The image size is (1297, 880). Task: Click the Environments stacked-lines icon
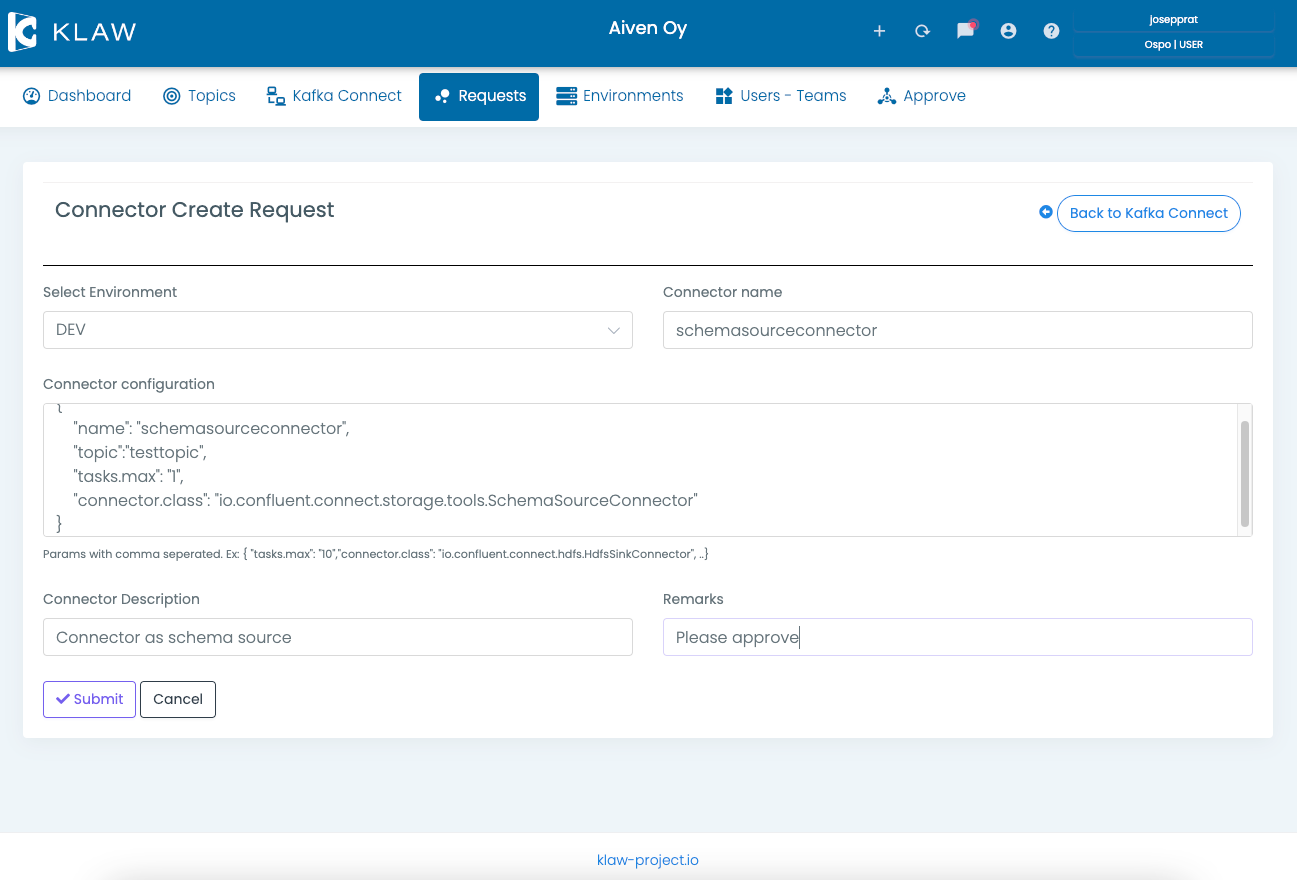coord(566,95)
